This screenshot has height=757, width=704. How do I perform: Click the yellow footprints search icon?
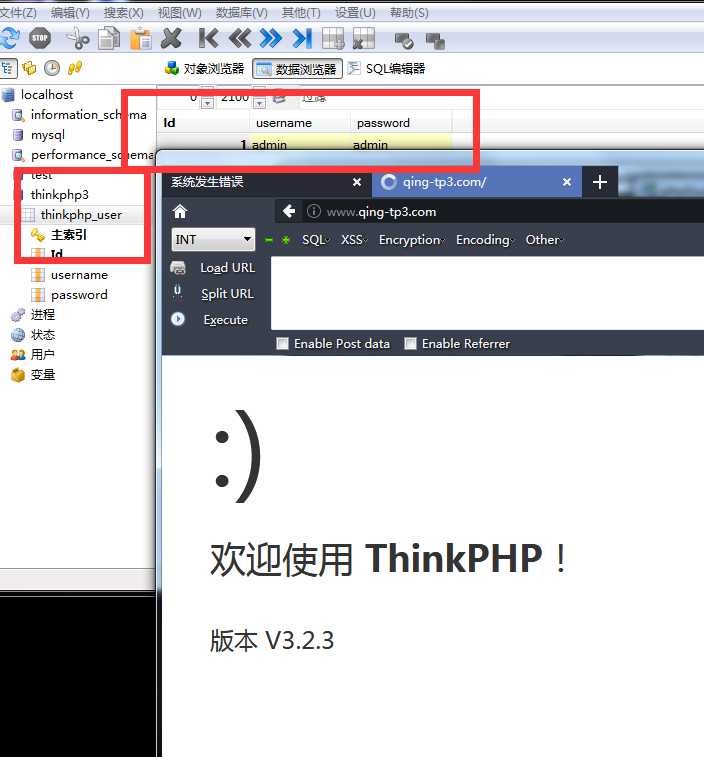(x=75, y=68)
